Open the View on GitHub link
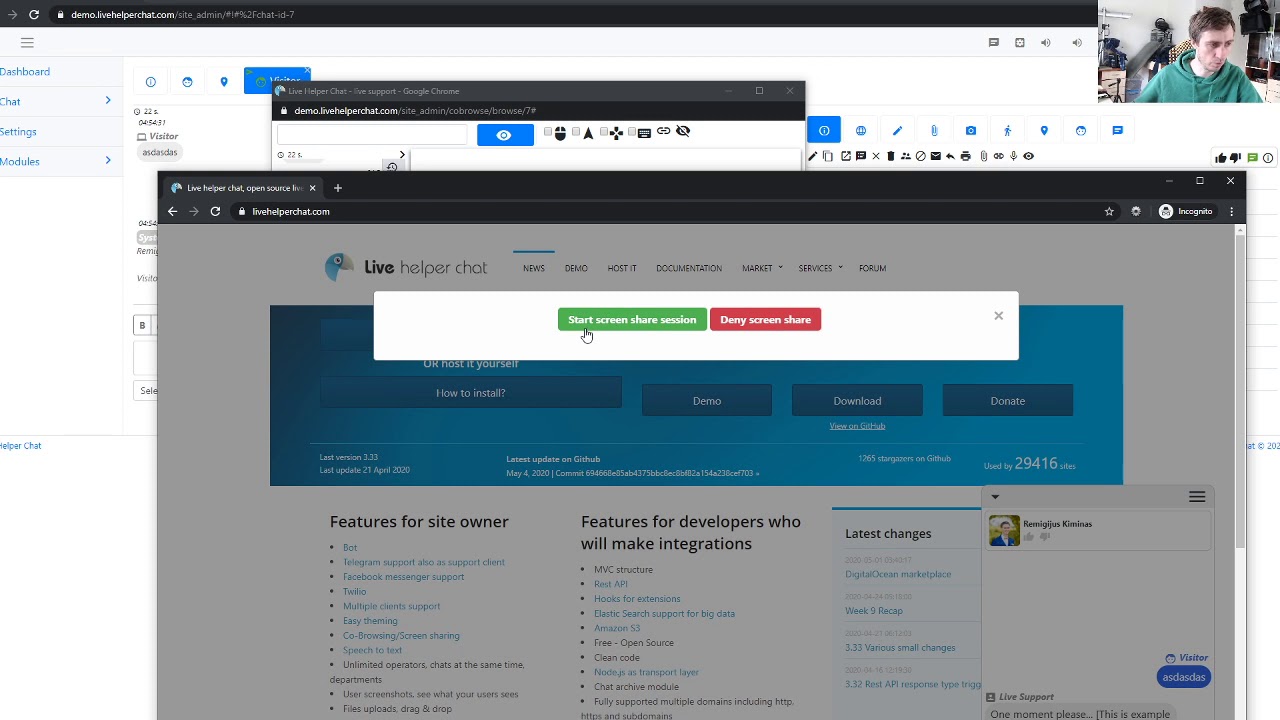Image resolution: width=1280 pixels, height=720 pixels. tap(857, 426)
